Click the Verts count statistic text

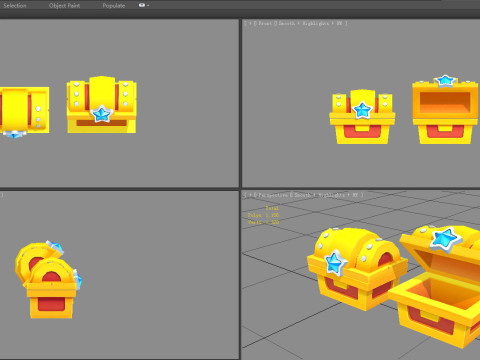pyautogui.click(x=263, y=222)
